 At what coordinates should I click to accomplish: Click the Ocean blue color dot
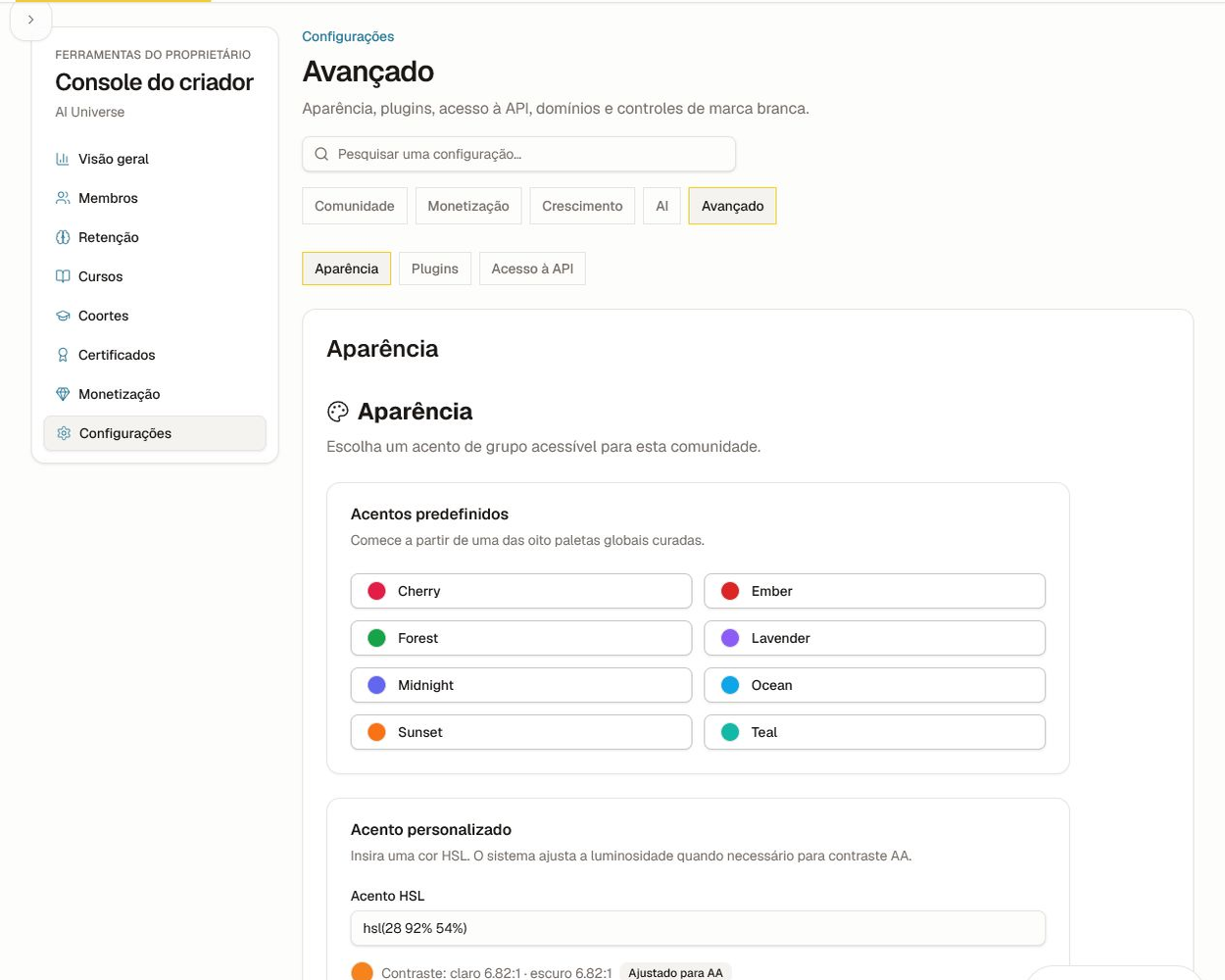click(730, 685)
